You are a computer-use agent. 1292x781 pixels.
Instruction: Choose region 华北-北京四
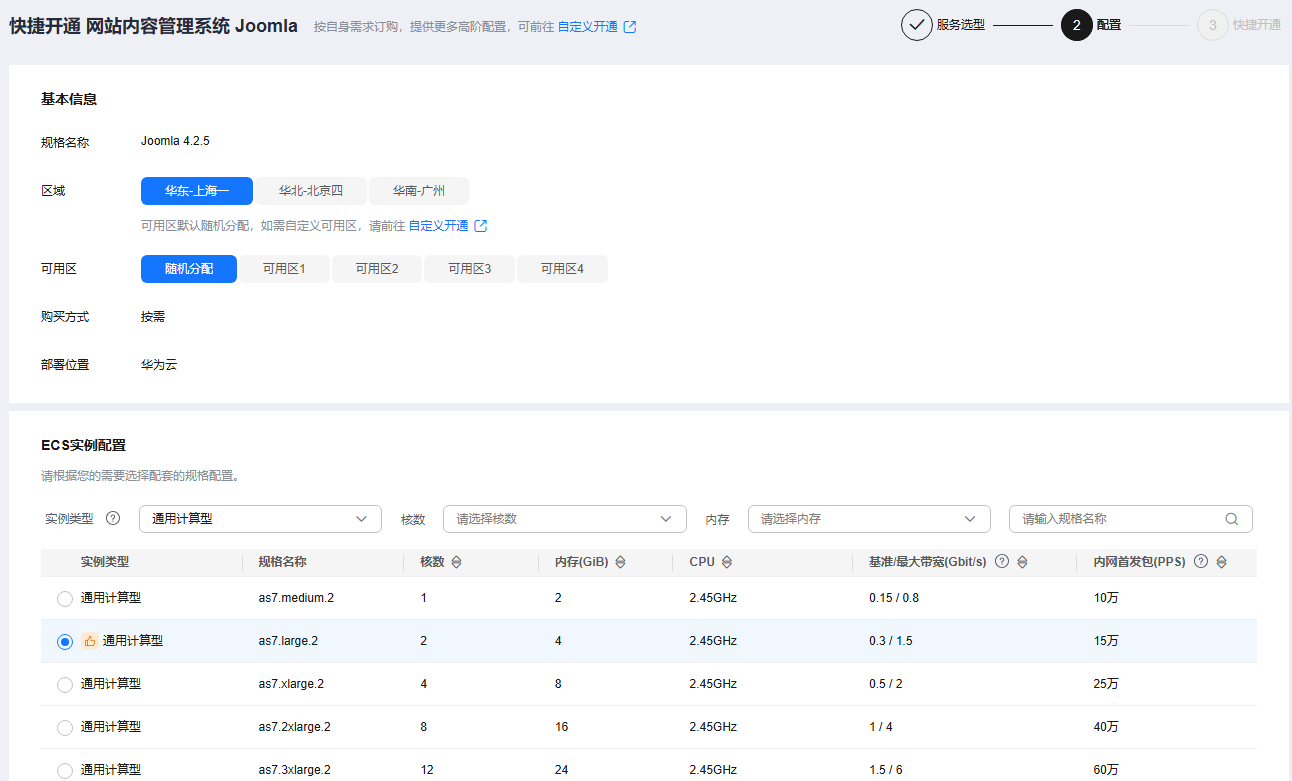311,191
